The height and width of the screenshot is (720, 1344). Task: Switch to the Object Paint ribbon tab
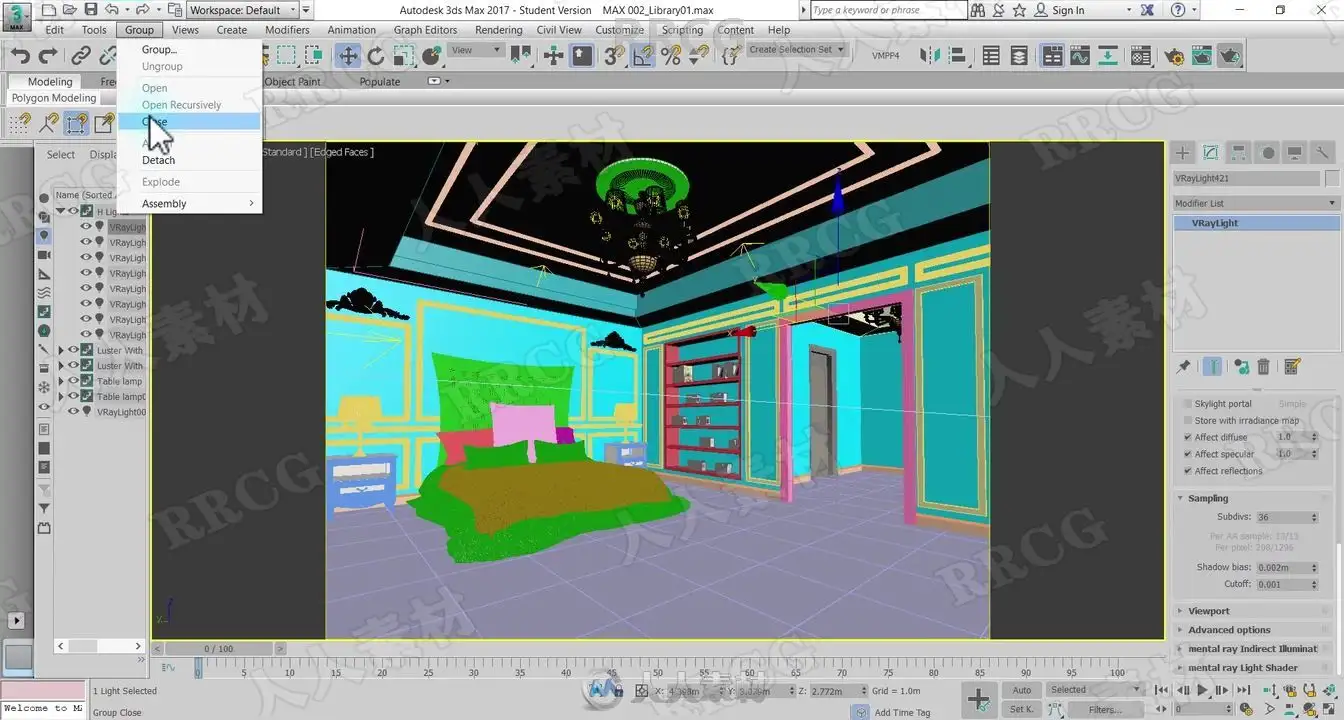tap(292, 82)
